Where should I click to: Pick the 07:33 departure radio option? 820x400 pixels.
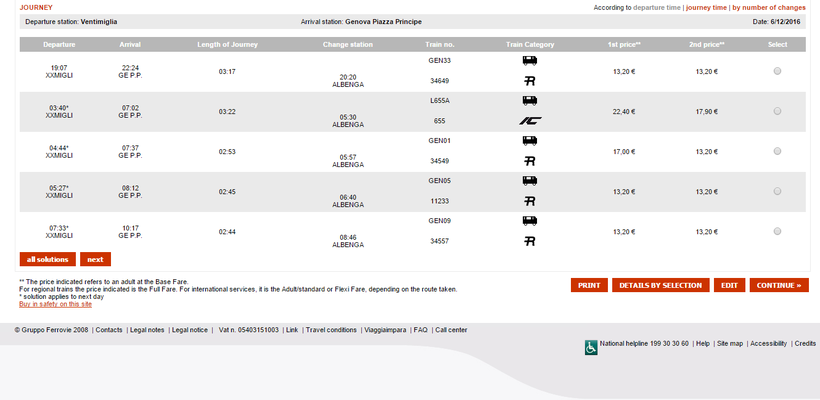777,231
